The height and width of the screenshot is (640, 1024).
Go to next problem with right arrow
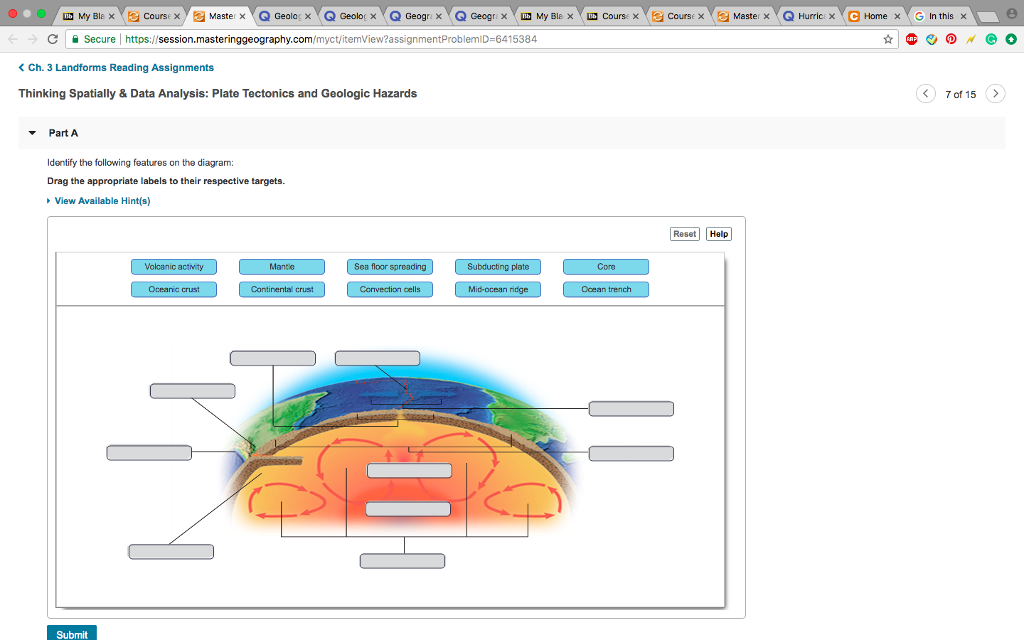point(995,93)
